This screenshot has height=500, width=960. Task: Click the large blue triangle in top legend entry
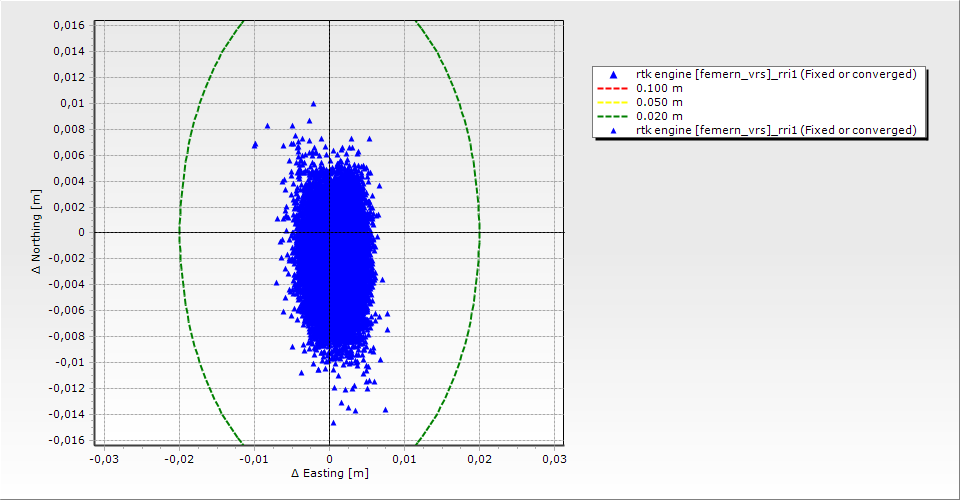(x=614, y=75)
